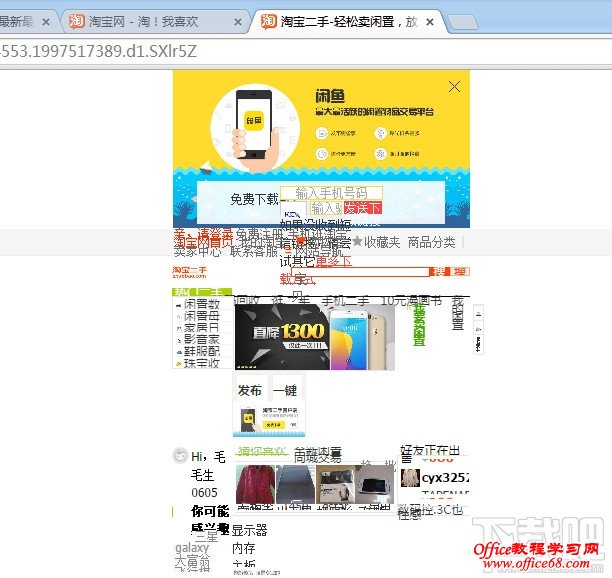The height and width of the screenshot is (578, 612).
Task: Click the bottom icon in floating sidebar
Action: click(479, 344)
